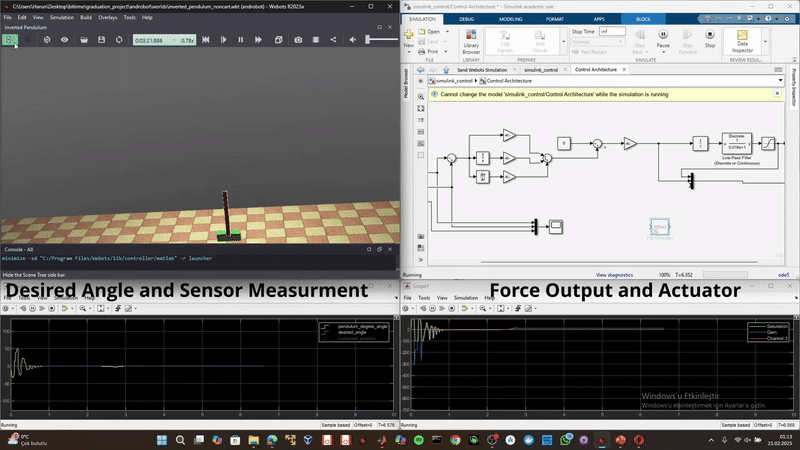
Task: Select the Low-Pass Filter block
Action: coord(736,143)
